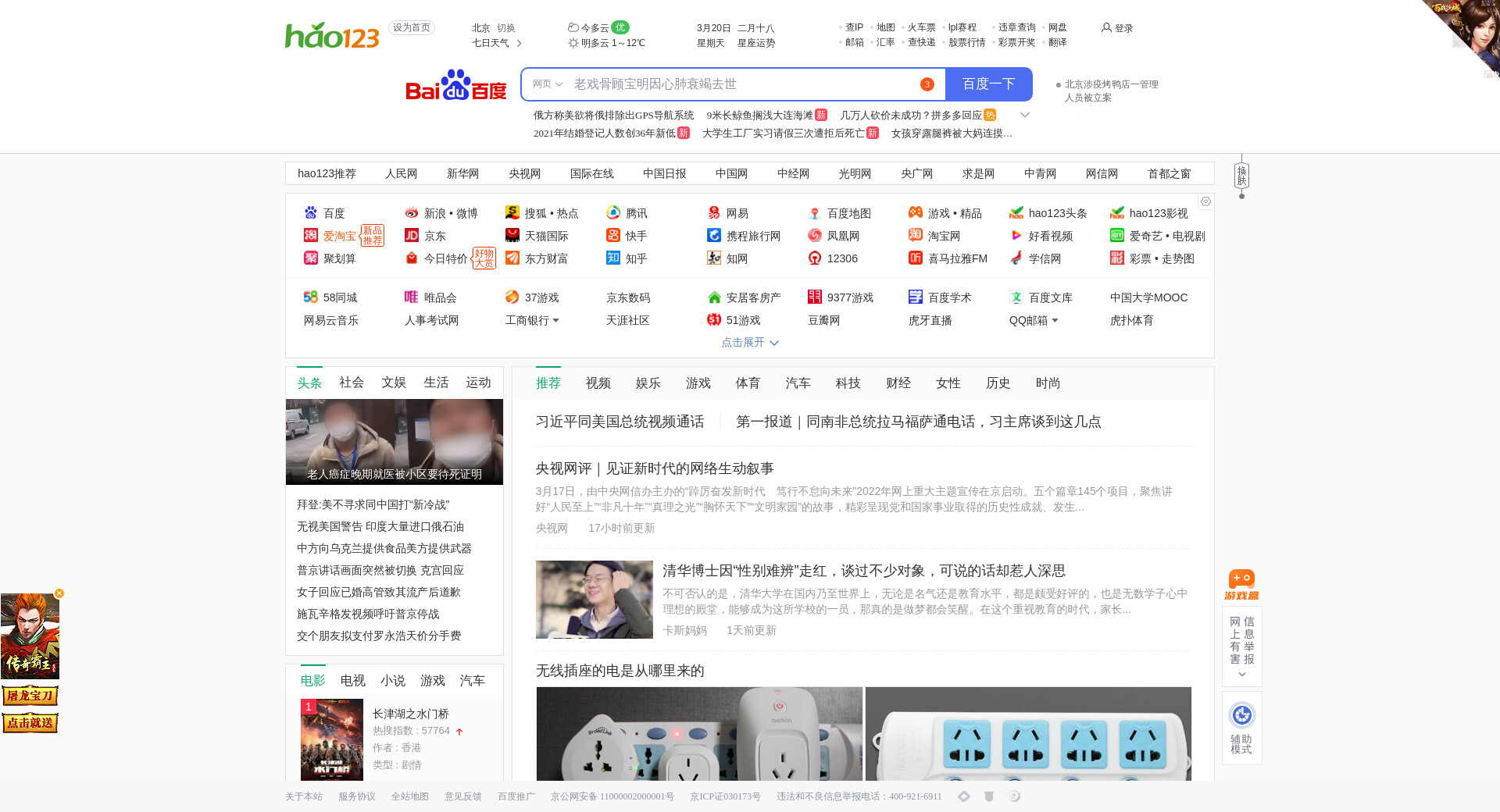This screenshot has height=812, width=1500.
Task: Open the 58同城 icon link
Action: click(311, 297)
